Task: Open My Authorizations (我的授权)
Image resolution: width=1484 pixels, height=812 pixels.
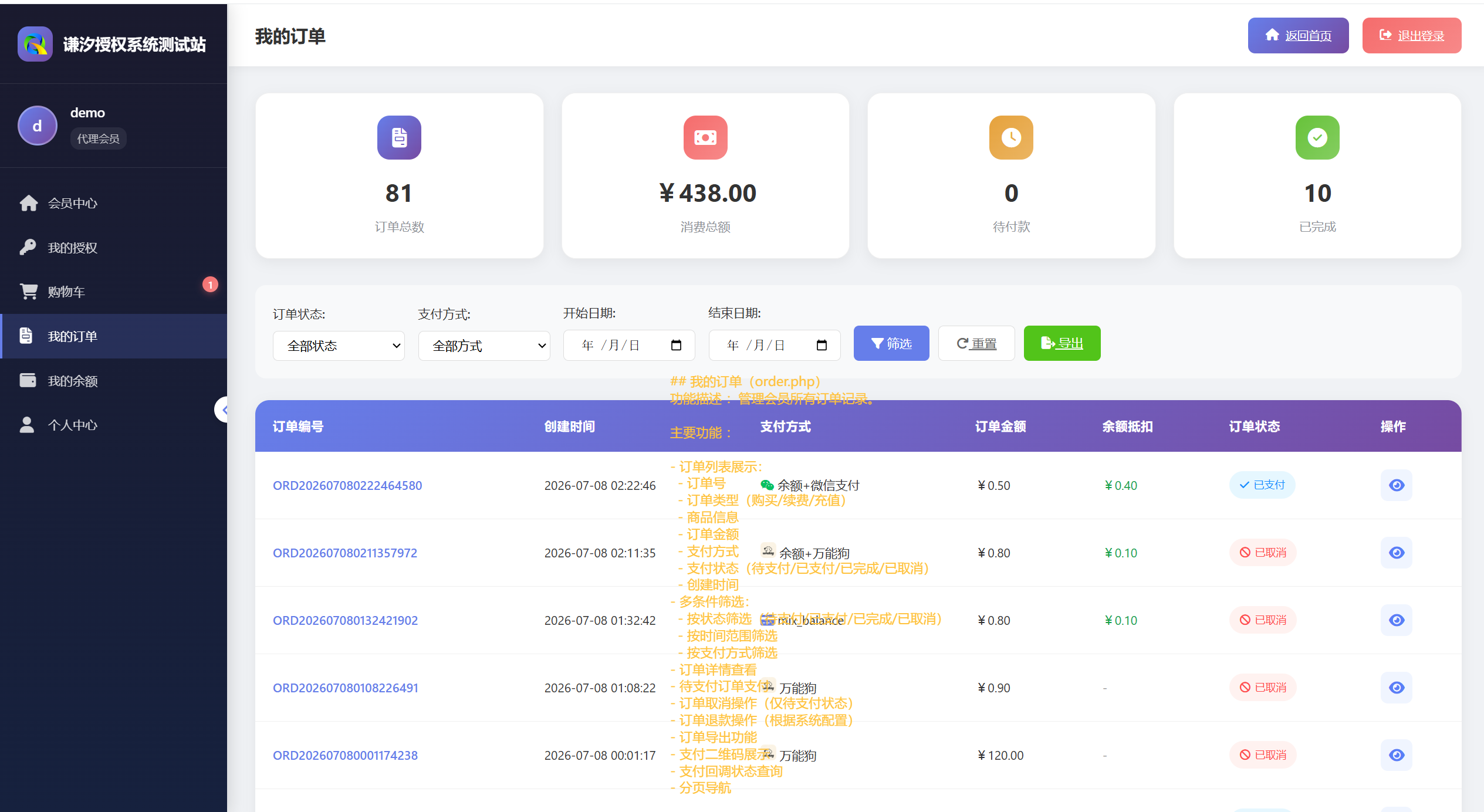Action: point(113,248)
